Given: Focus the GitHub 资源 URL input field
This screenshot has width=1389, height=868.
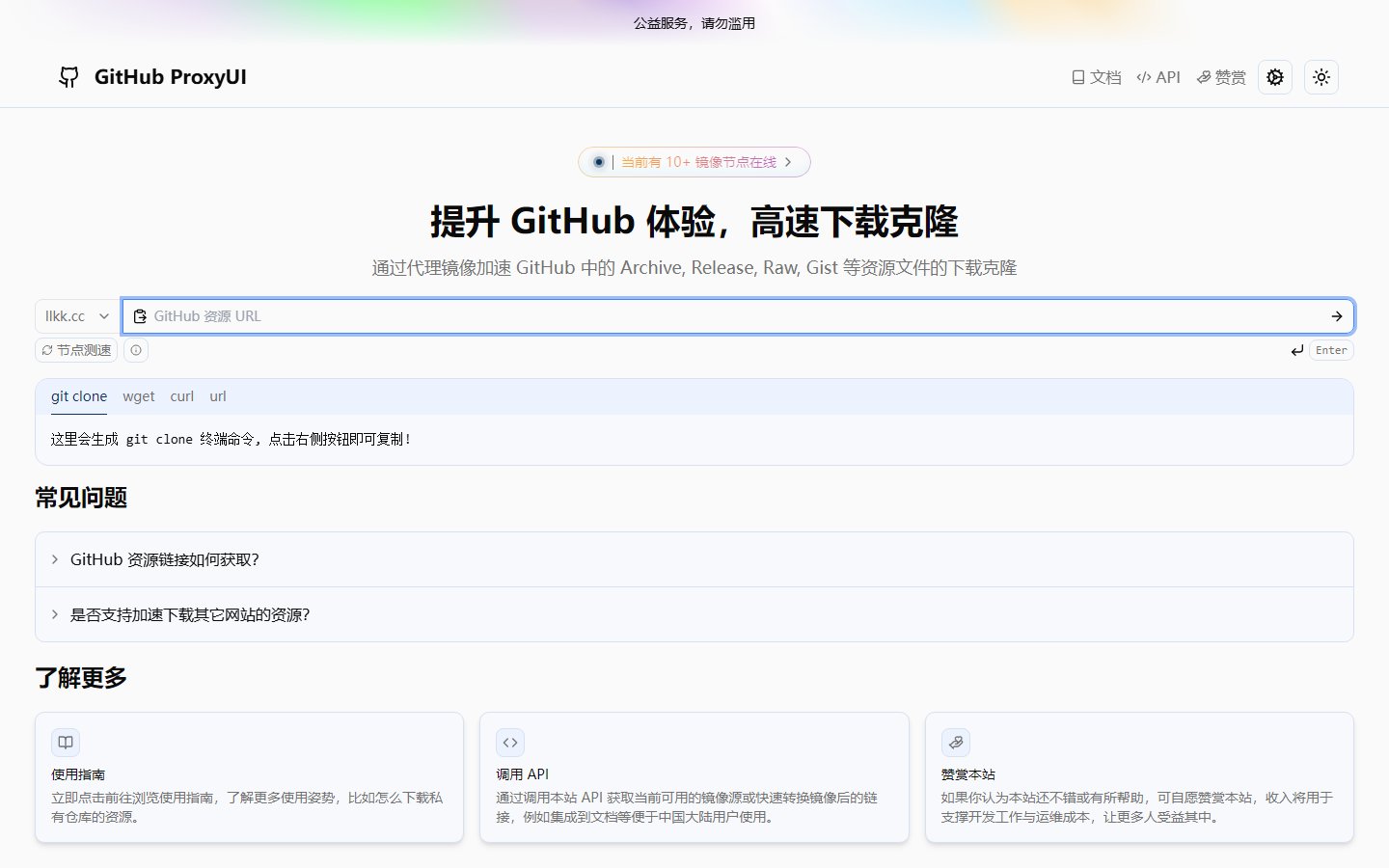Looking at the screenshot, I should pyautogui.click(x=738, y=316).
